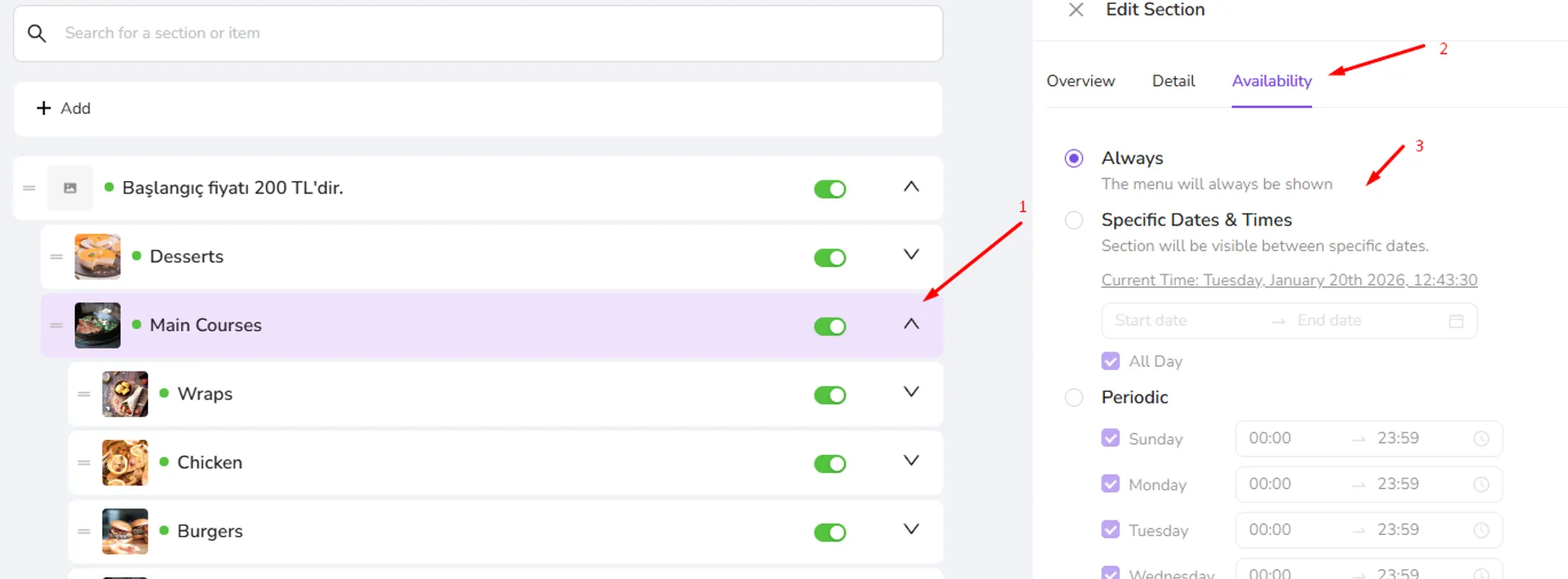Click the drag handle next to Desserts
The height and width of the screenshot is (579, 1568).
tap(56, 256)
